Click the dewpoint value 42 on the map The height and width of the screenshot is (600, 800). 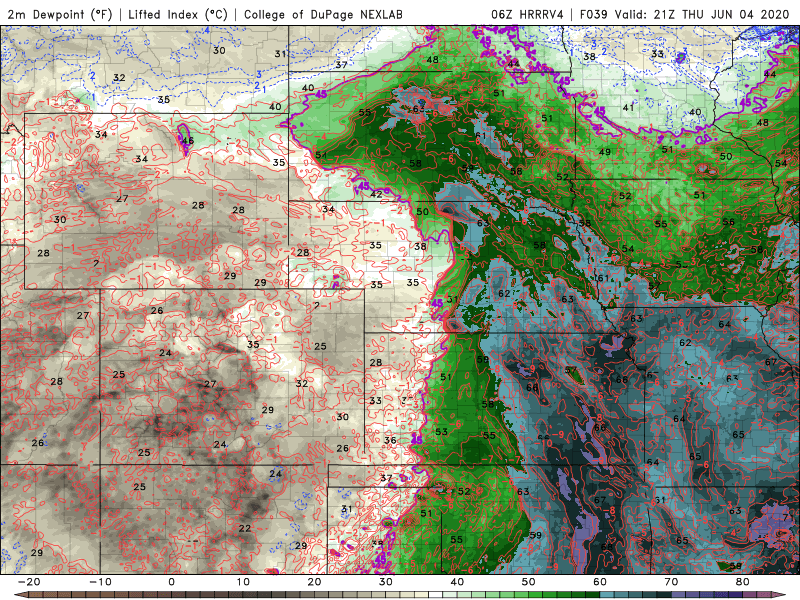pos(376,194)
